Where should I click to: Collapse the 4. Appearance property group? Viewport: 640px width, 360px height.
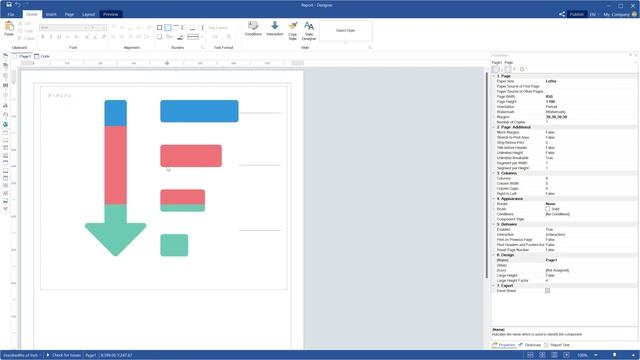tap(494, 199)
